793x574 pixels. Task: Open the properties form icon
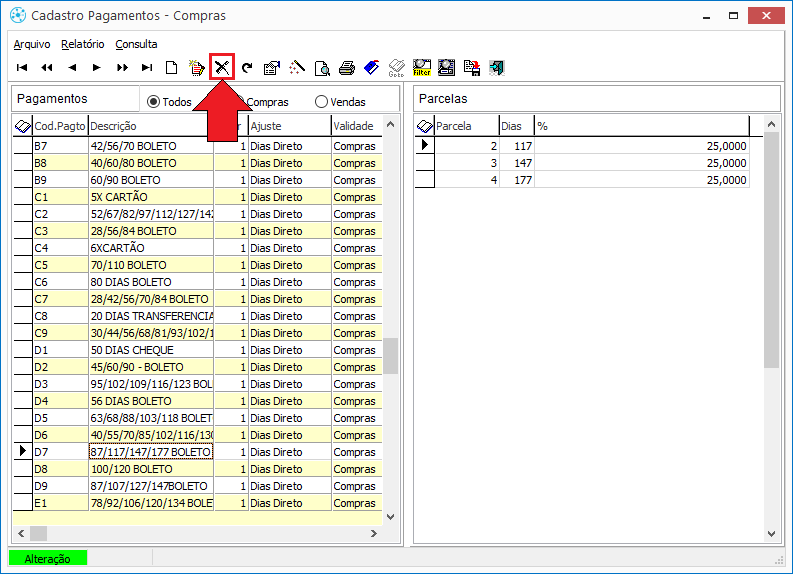(x=272, y=67)
